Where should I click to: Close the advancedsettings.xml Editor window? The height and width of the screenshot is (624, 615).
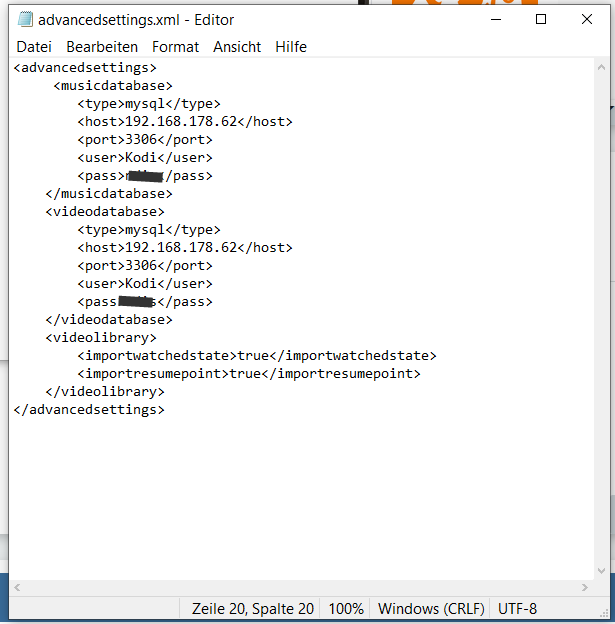click(x=587, y=19)
